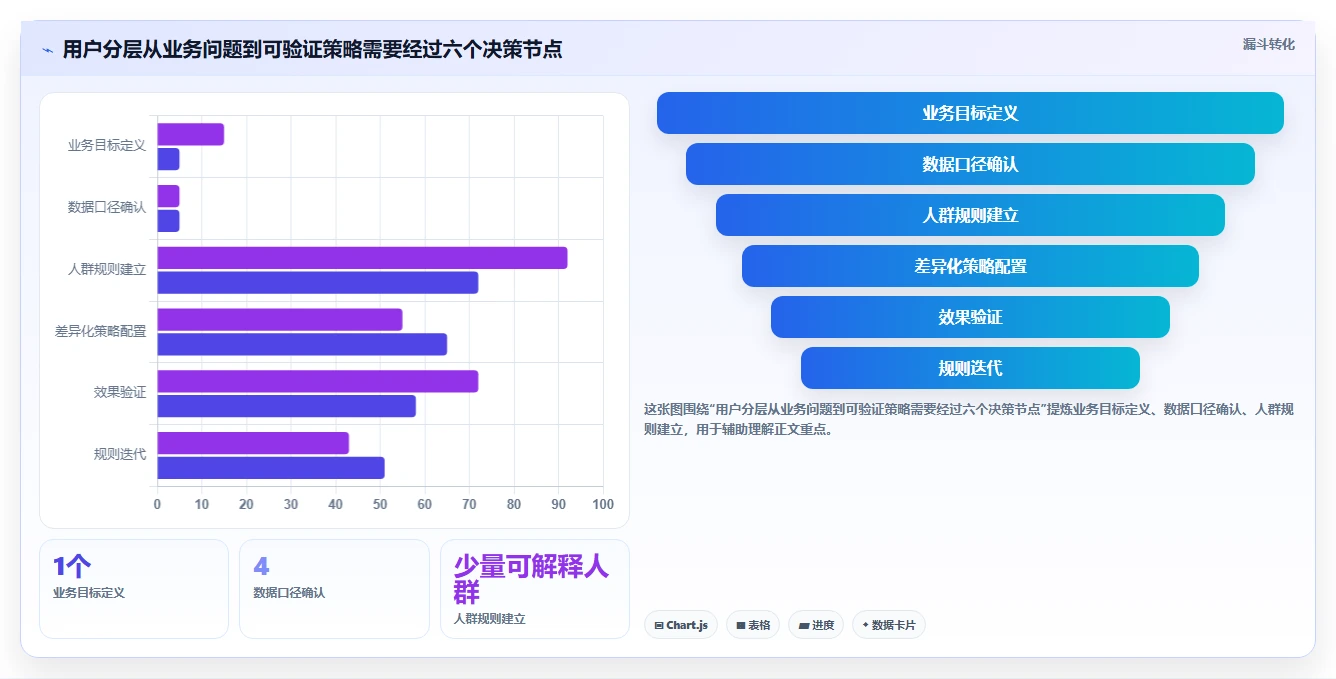Click the blue bar for 差异化策略配置

pyautogui.click(x=302, y=345)
